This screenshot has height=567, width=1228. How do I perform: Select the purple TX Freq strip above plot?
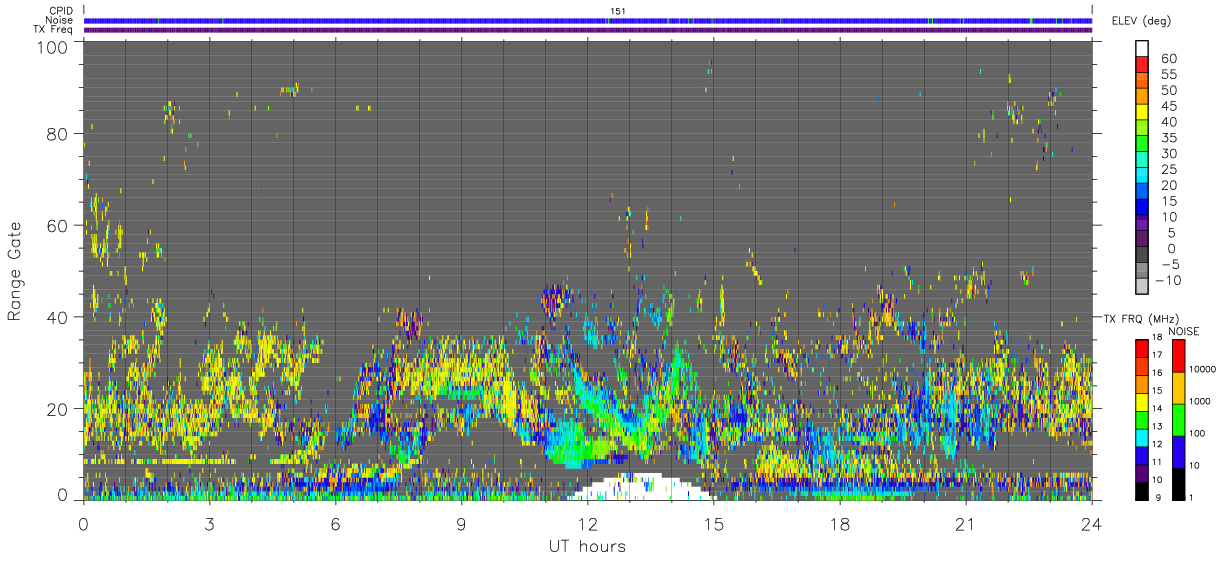587,30
